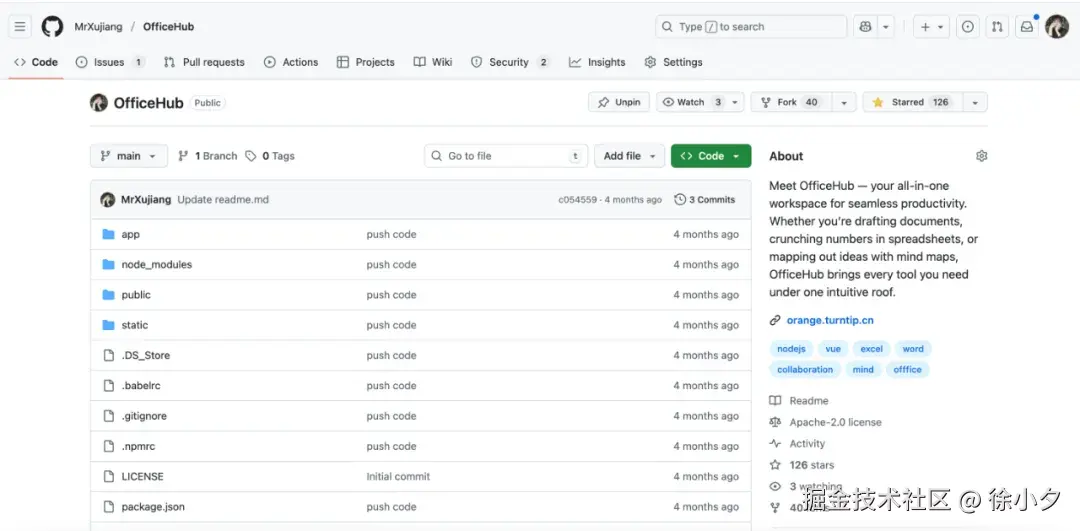Image resolution: width=1080 pixels, height=531 pixels.
Task: Open the 0 Tags link
Action: tap(270, 156)
